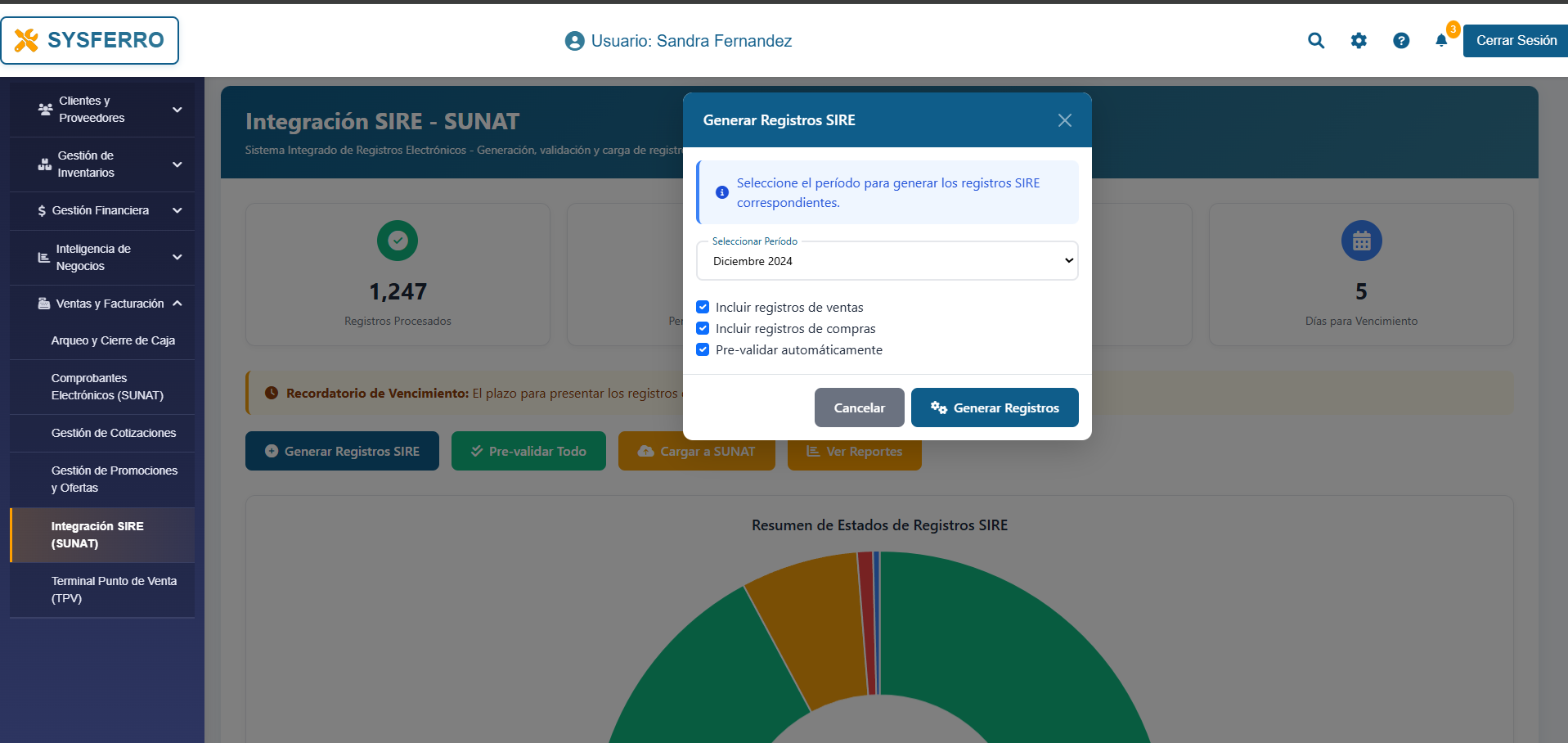The width and height of the screenshot is (1568, 743).
Task: Open Gestión de Promociones y Ofertas
Action: point(102,480)
